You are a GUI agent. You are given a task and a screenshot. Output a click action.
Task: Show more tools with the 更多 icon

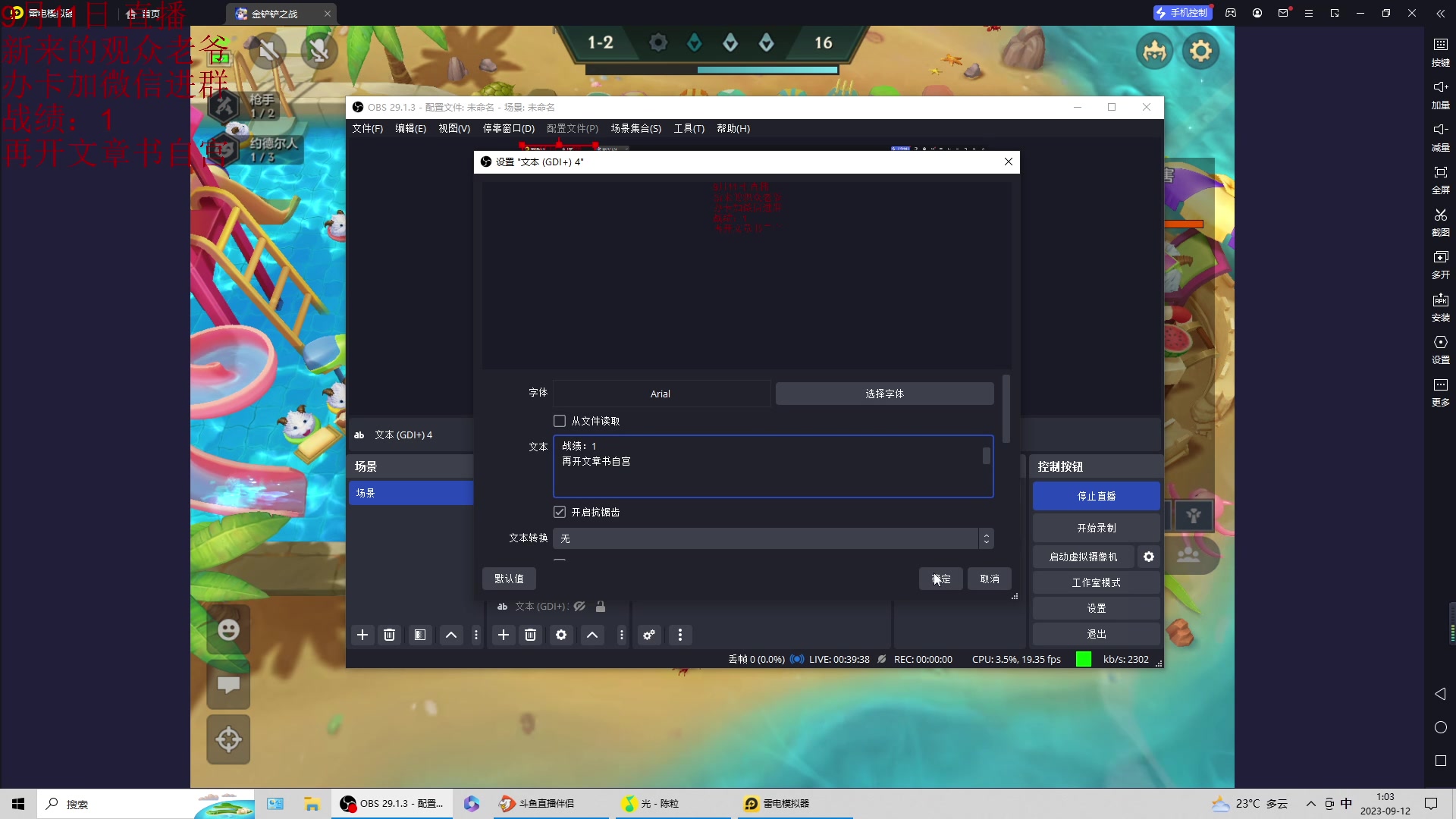coord(1440,391)
